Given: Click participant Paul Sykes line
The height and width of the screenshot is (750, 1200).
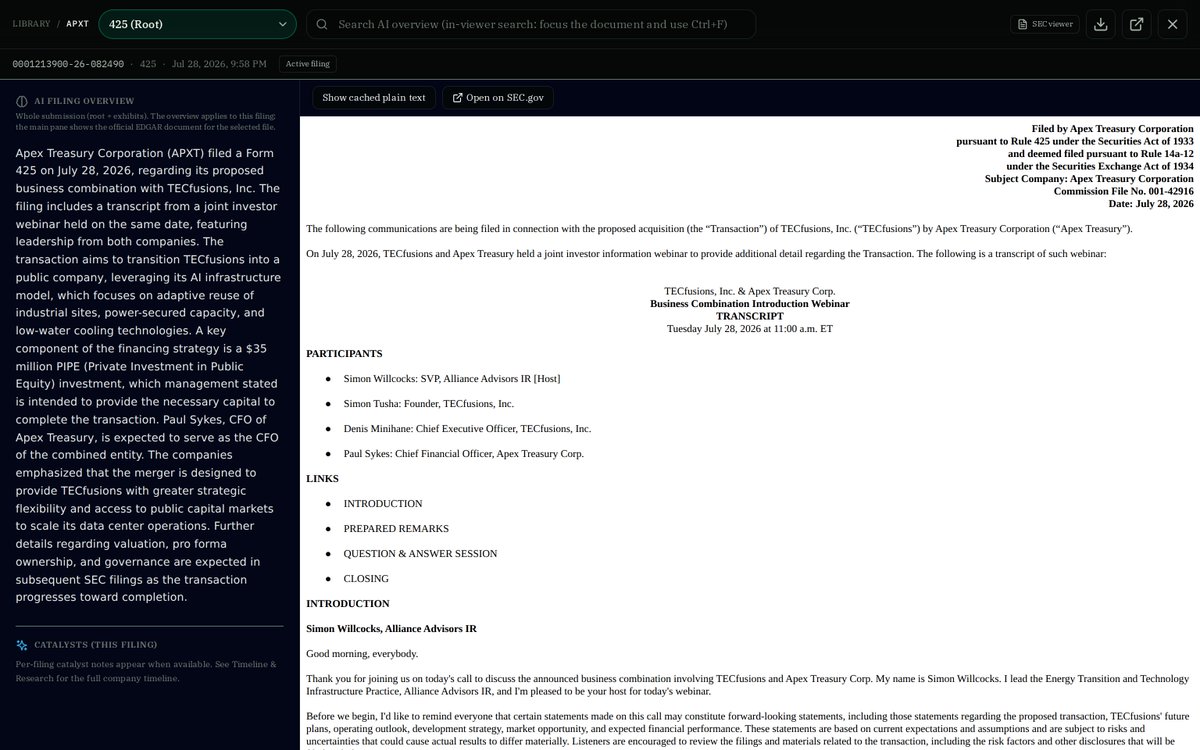Looking at the screenshot, I should [x=464, y=454].
